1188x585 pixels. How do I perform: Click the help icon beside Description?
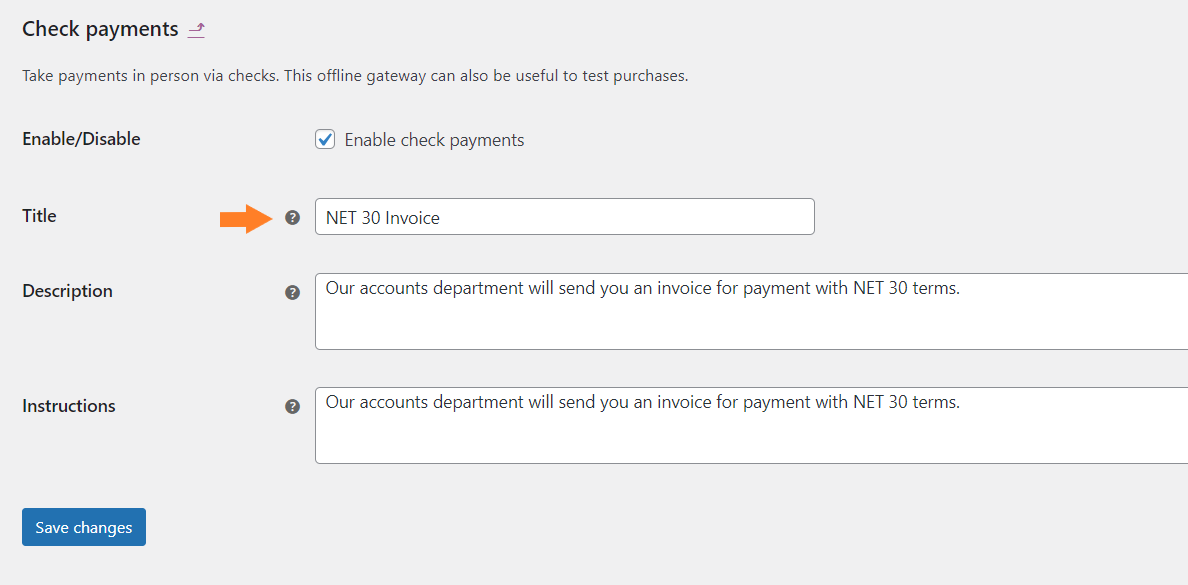[292, 292]
